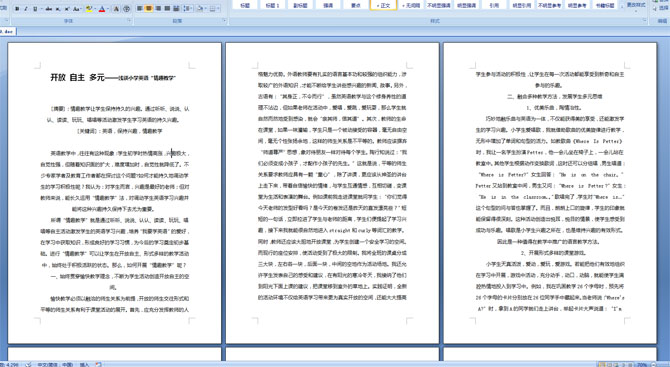Select the 正文 style in gallery
Viewport: 670px width, 367px height.
(x=383, y=6)
